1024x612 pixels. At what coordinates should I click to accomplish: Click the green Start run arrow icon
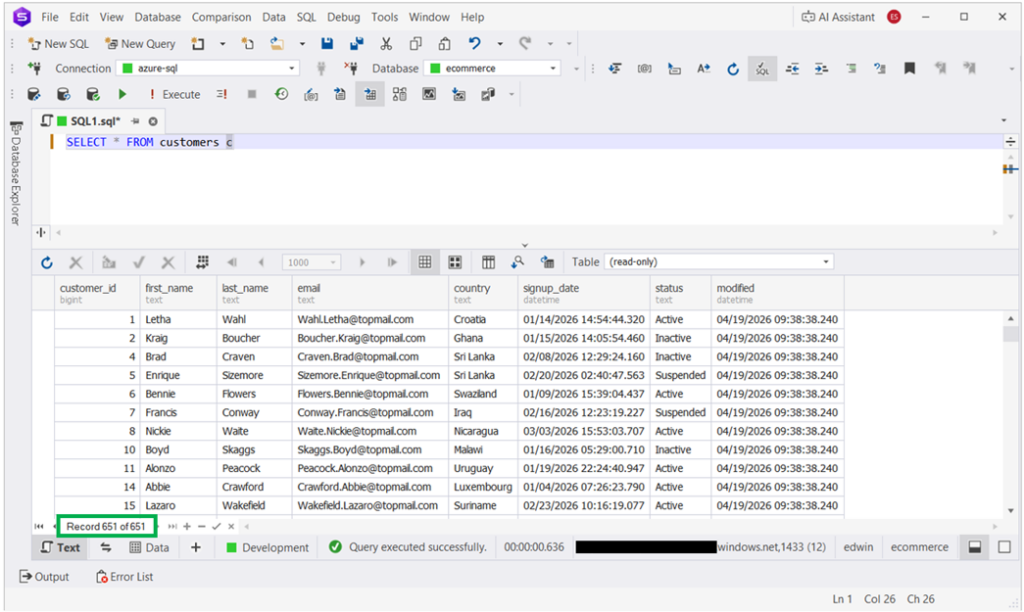click(122, 95)
